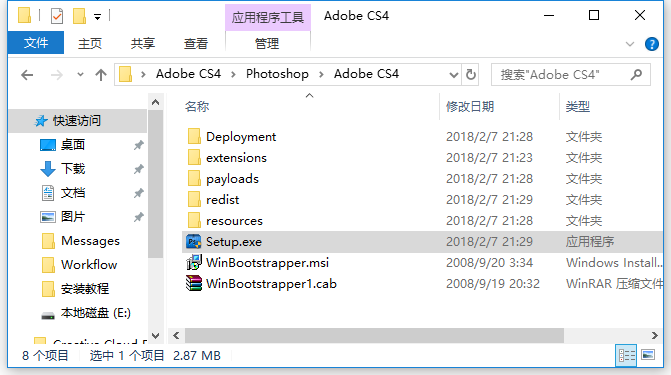
Task: Expand the address bar history dropdown
Action: [x=454, y=75]
